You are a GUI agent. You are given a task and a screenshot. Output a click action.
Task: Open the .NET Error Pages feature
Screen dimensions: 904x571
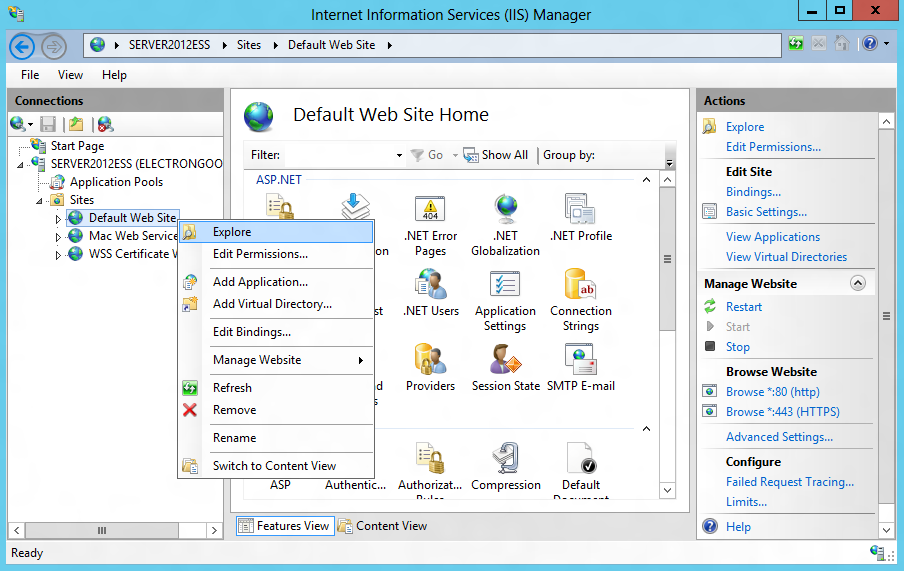430,226
